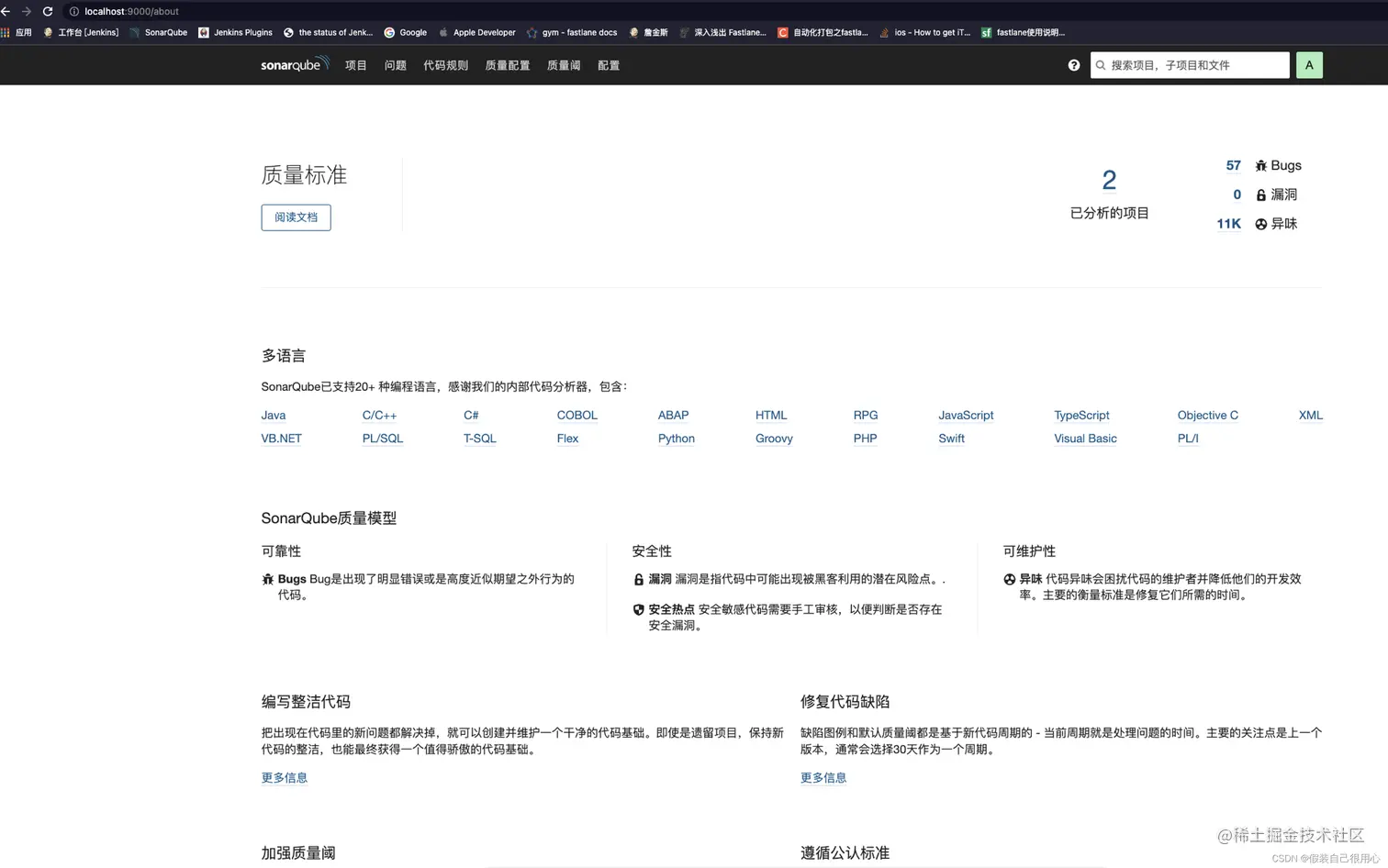Open the green A user avatar menu
This screenshot has width=1388, height=868.
[1309, 65]
